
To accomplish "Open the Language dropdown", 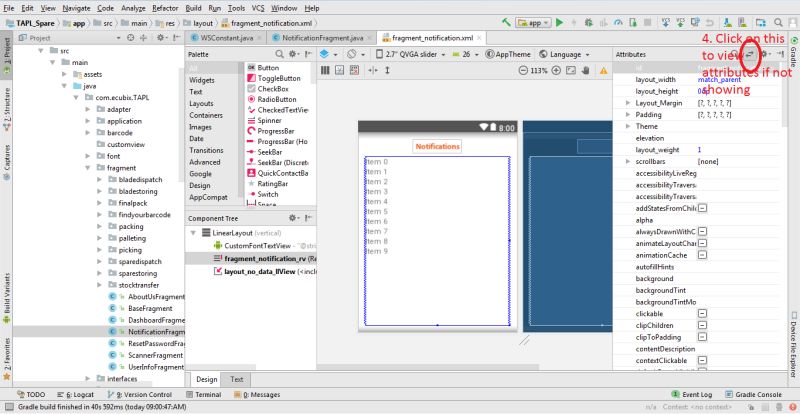I will 564,55.
